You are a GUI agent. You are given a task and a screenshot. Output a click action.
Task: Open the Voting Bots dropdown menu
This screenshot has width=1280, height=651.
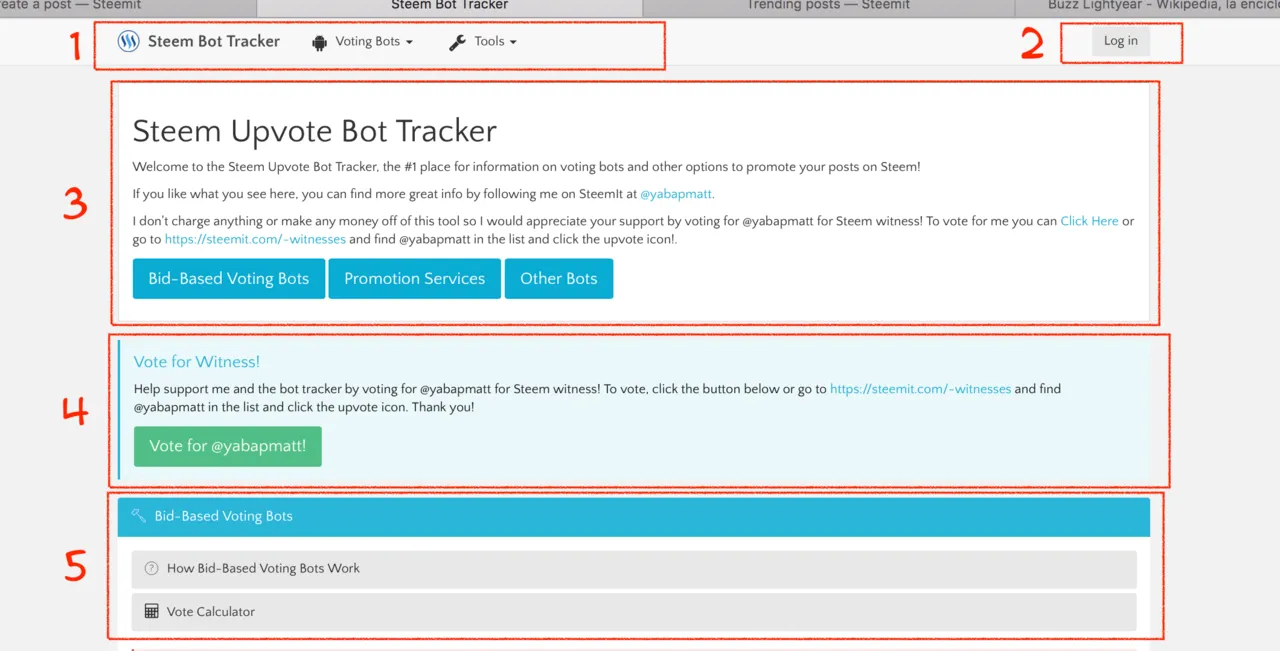pyautogui.click(x=363, y=42)
